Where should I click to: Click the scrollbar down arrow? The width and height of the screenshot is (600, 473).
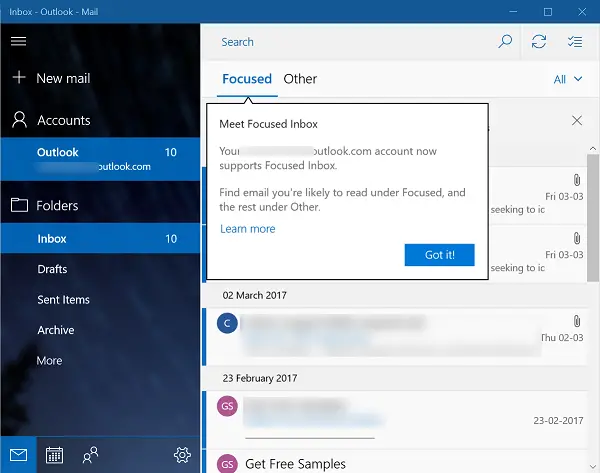pyautogui.click(x=593, y=467)
